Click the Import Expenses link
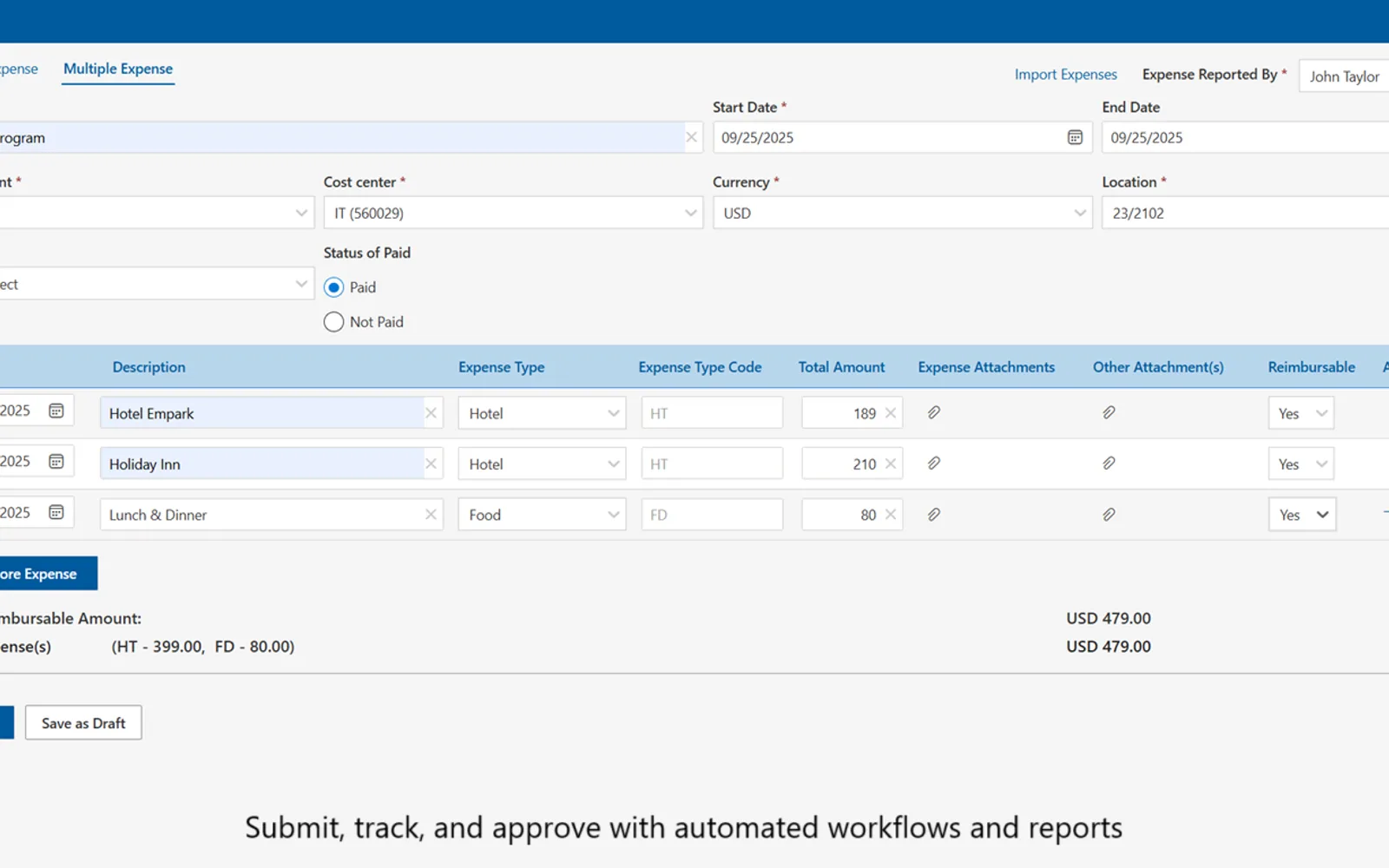Viewport: 1389px width, 868px height. point(1065,75)
